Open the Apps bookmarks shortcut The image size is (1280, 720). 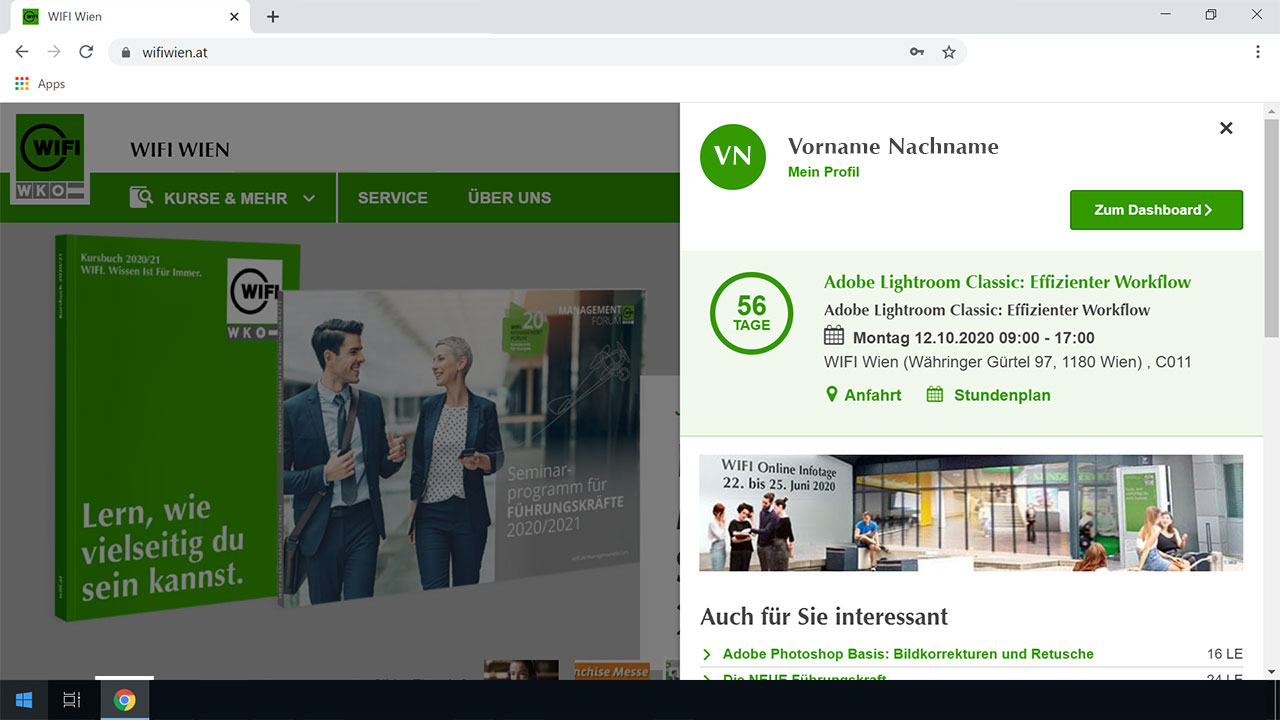click(40, 84)
